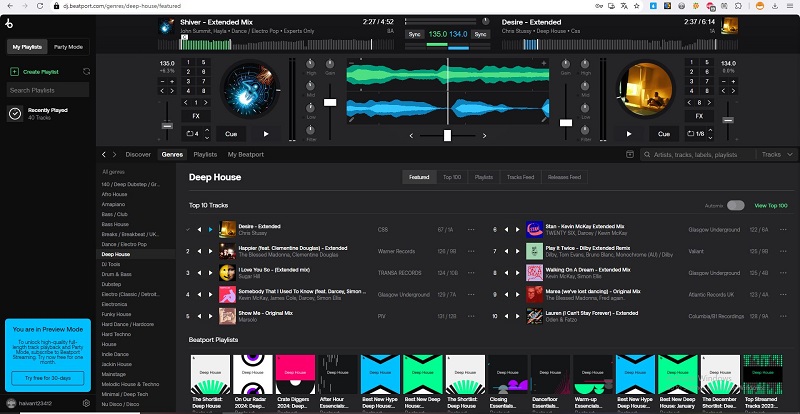The width and height of the screenshot is (800, 414).
Task: Open settings gear beside username haivan123412
Action: tap(86, 403)
